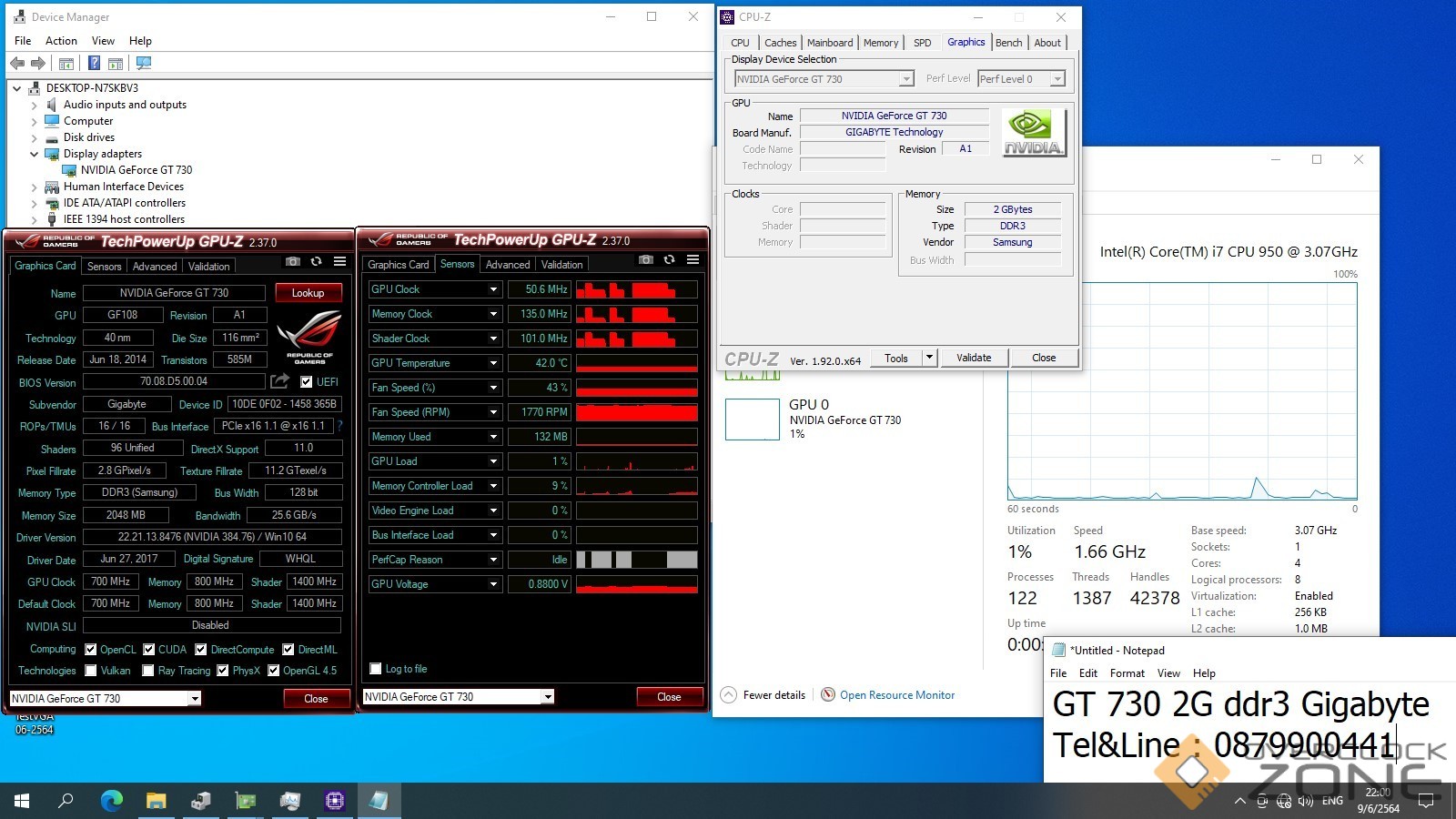The image size is (1456, 819).
Task: Toggle the UEFI checkbox
Action: point(307,382)
